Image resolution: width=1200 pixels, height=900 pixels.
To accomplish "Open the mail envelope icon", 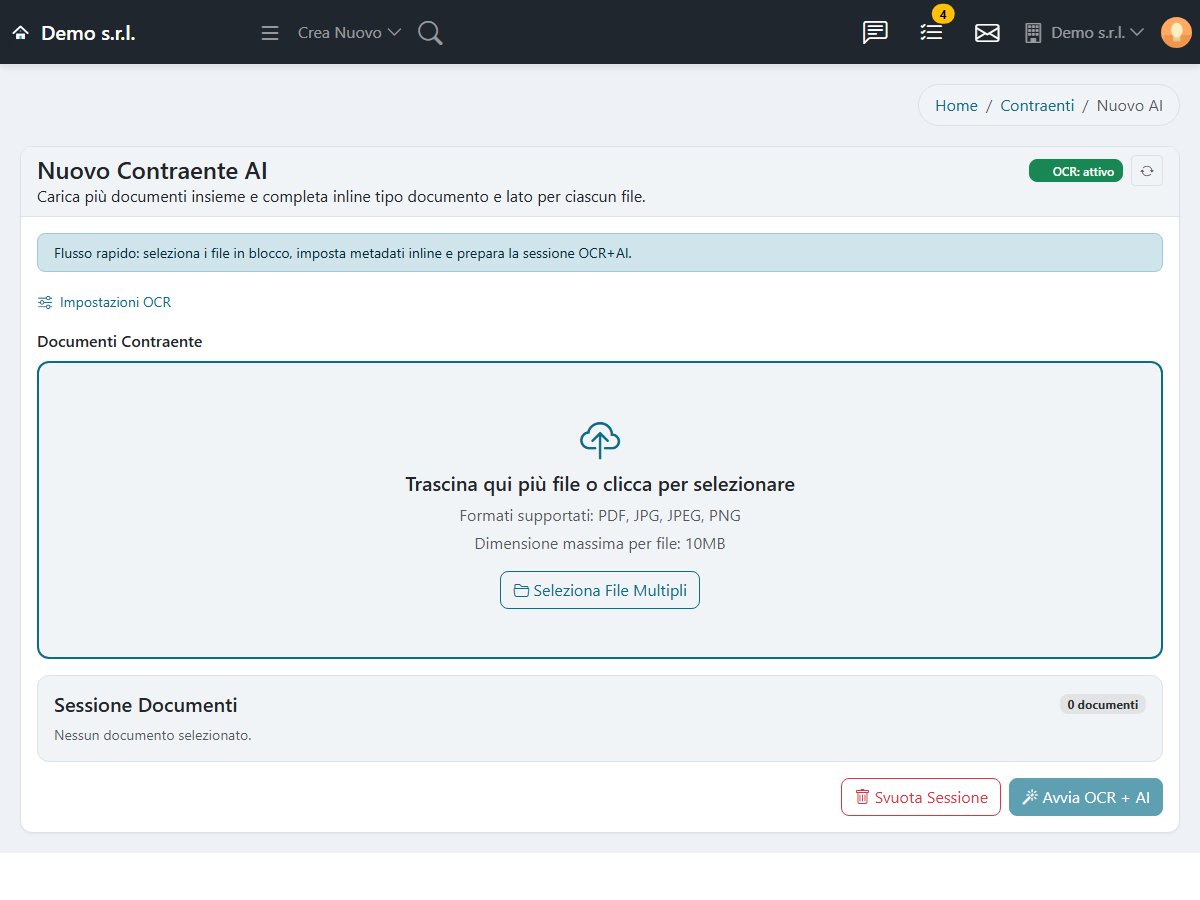I will coord(987,33).
